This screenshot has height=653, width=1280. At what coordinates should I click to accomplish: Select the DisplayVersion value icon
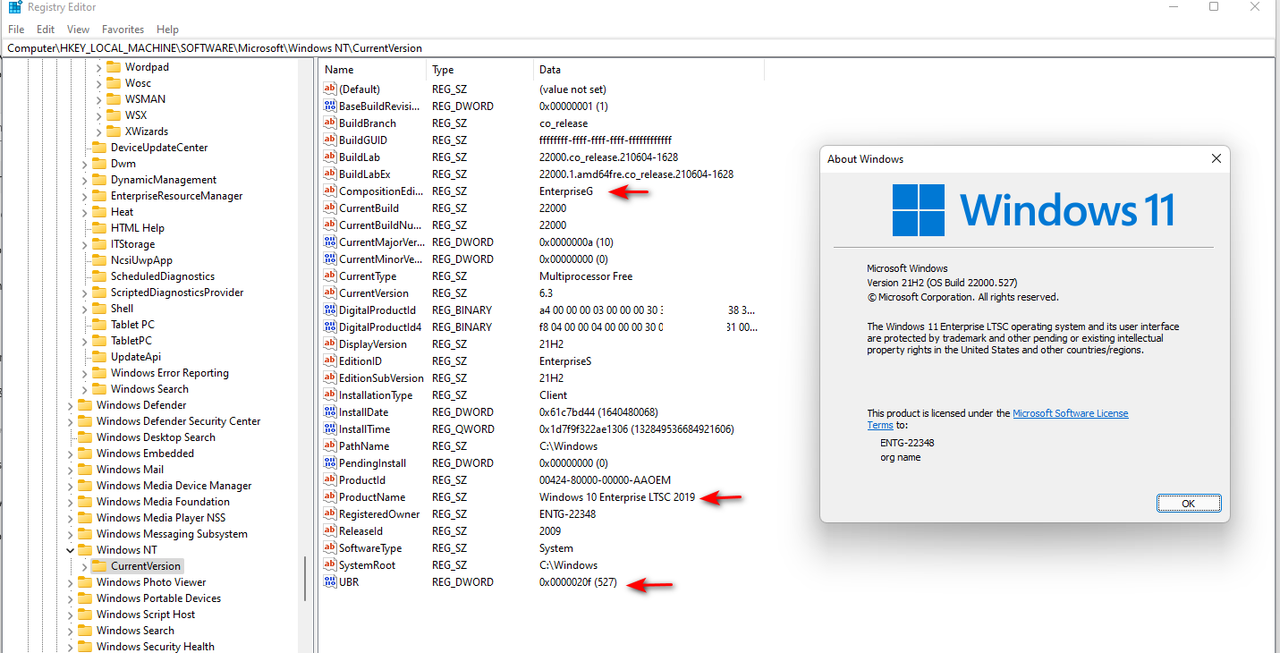(331, 344)
